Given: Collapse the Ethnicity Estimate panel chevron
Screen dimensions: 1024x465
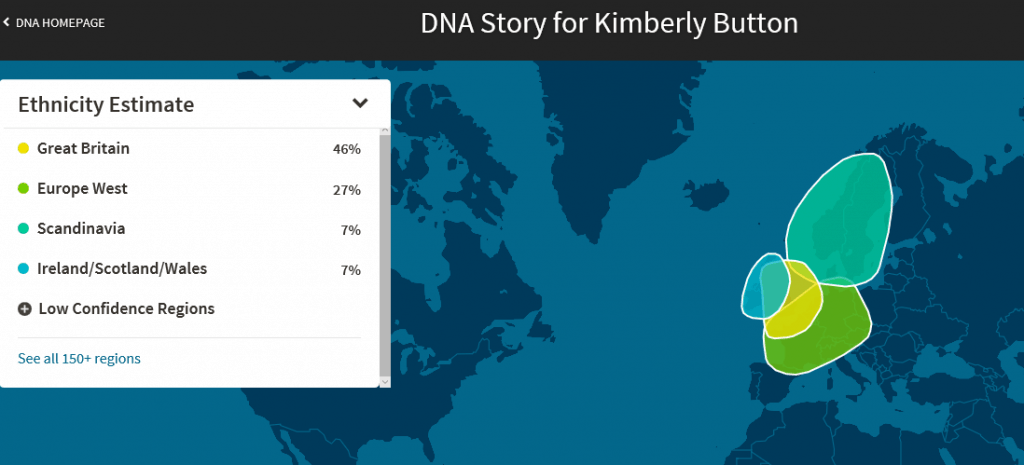Looking at the screenshot, I should click(x=360, y=103).
